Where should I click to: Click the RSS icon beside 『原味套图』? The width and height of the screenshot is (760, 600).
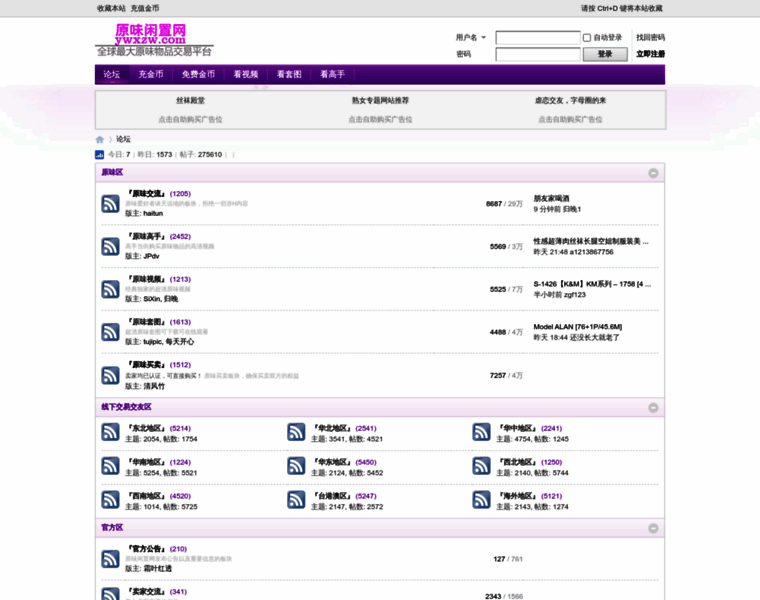[x=110, y=332]
